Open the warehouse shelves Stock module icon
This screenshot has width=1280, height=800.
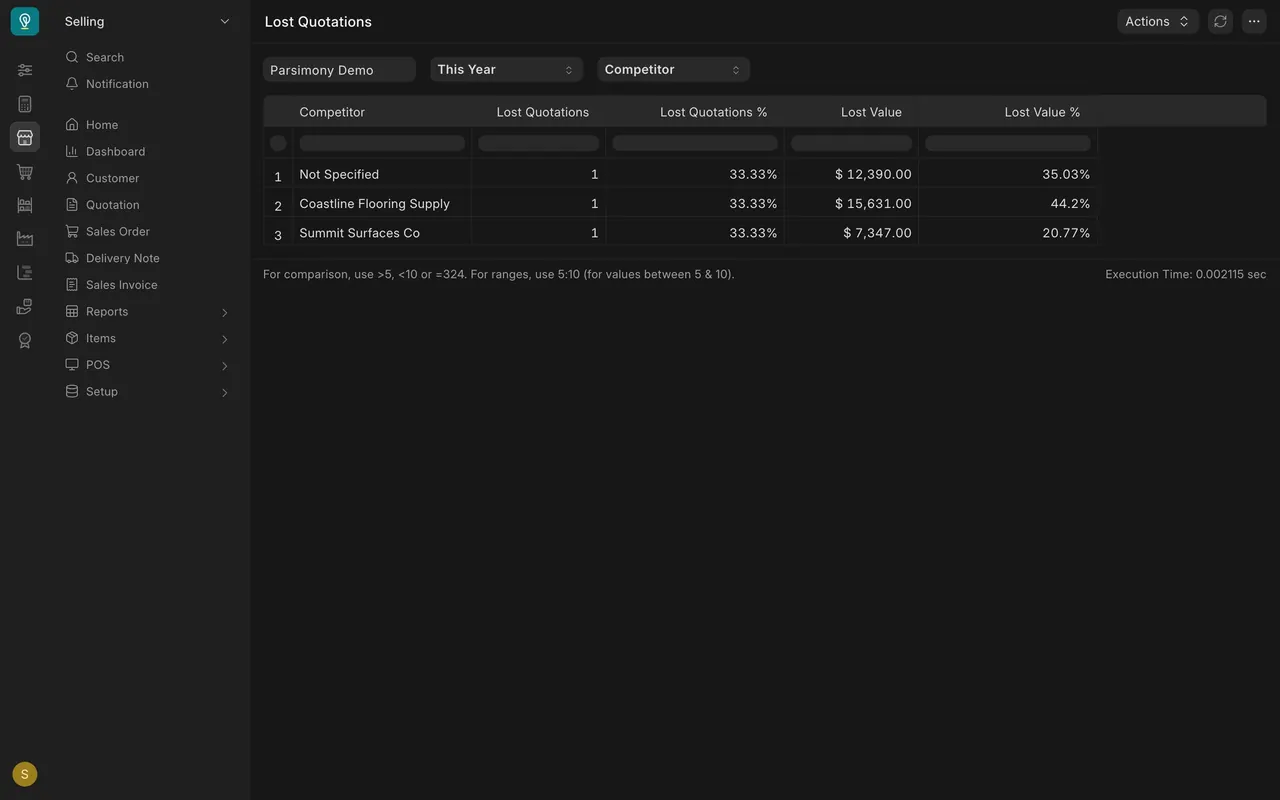click(x=25, y=205)
